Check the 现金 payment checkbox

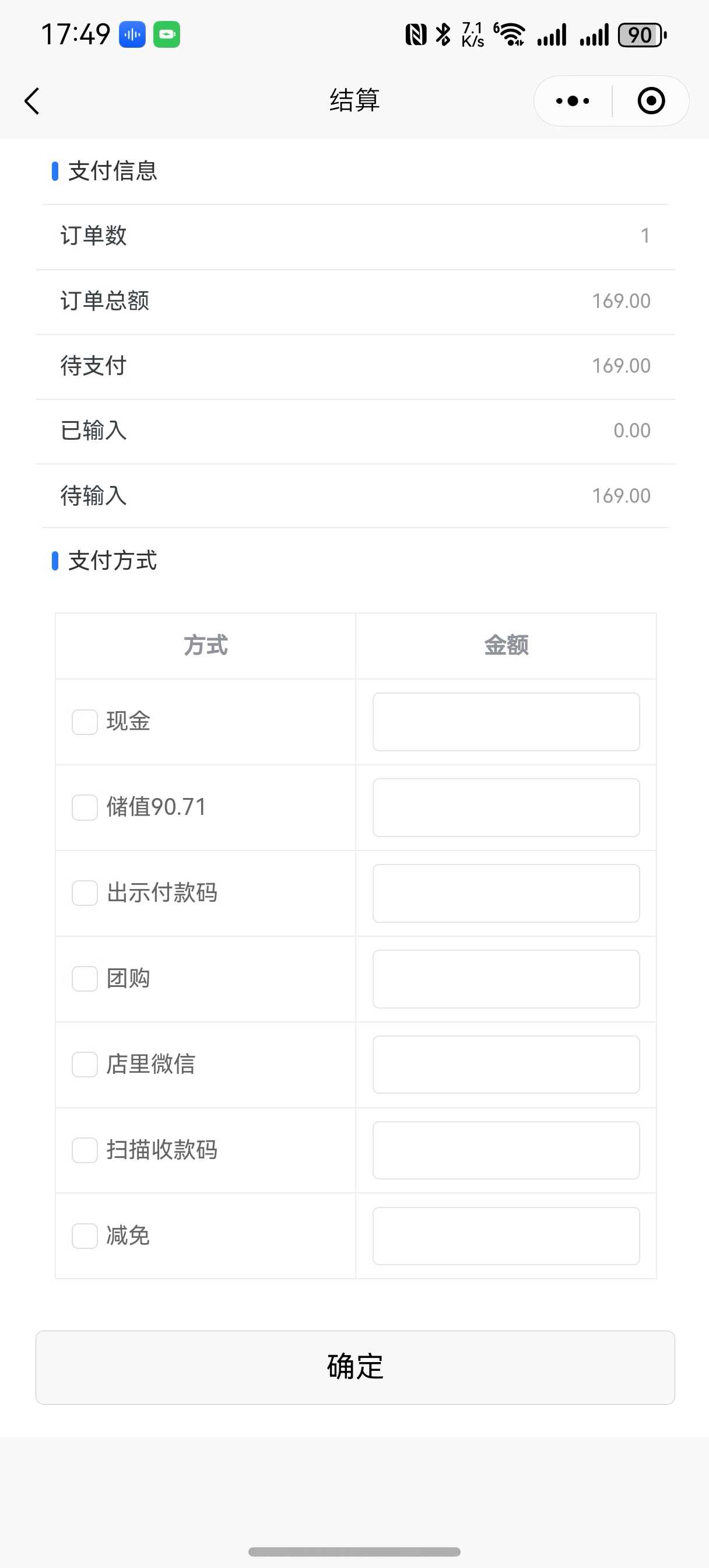tap(85, 722)
